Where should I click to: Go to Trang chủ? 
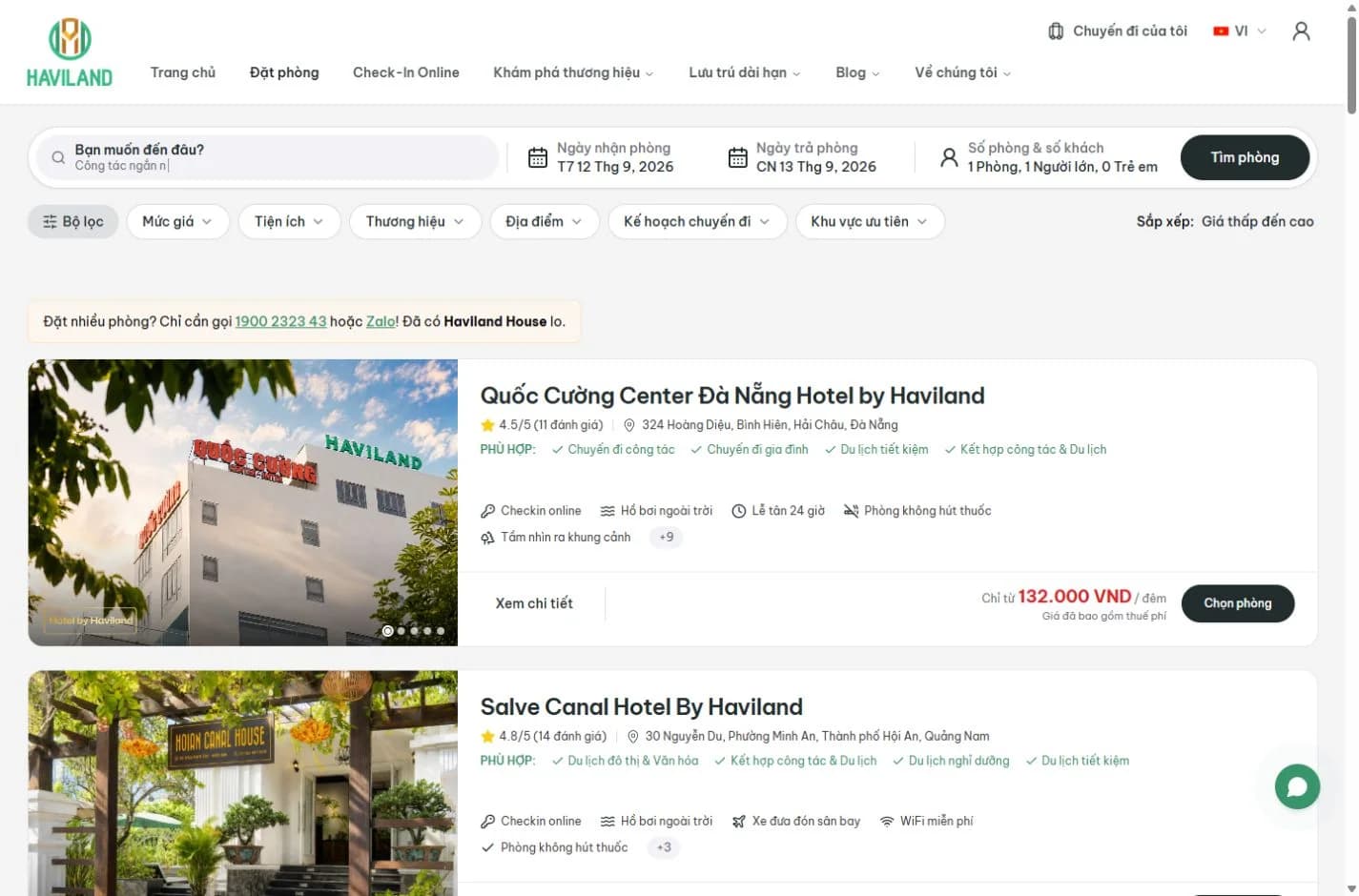[183, 72]
